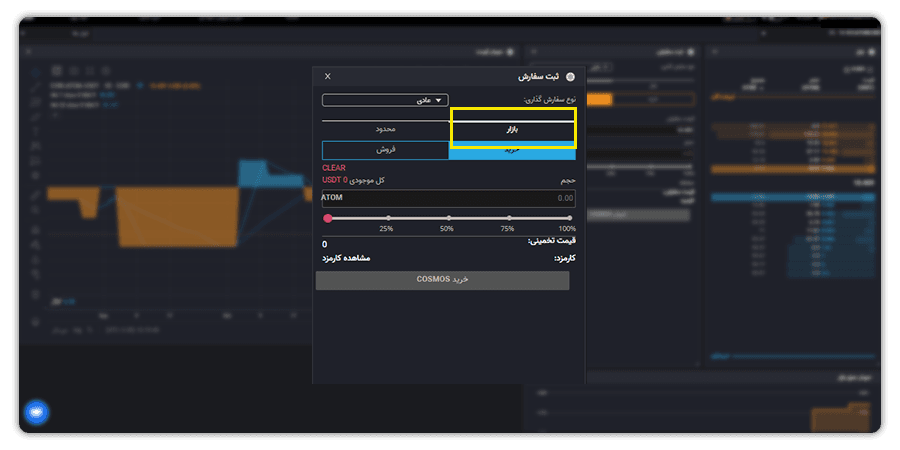Open the عادی order type dropdown
This screenshot has height=450, width=900.
click(x=385, y=100)
